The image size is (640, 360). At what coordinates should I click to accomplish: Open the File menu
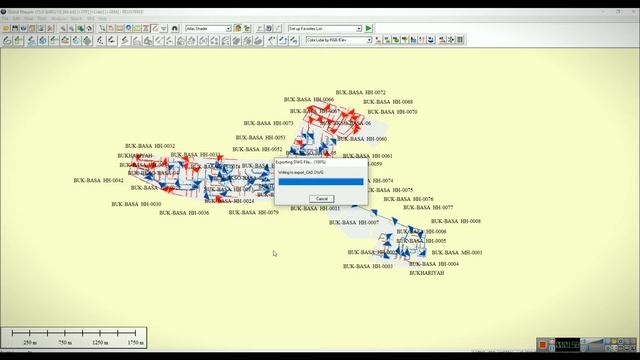[5, 18]
